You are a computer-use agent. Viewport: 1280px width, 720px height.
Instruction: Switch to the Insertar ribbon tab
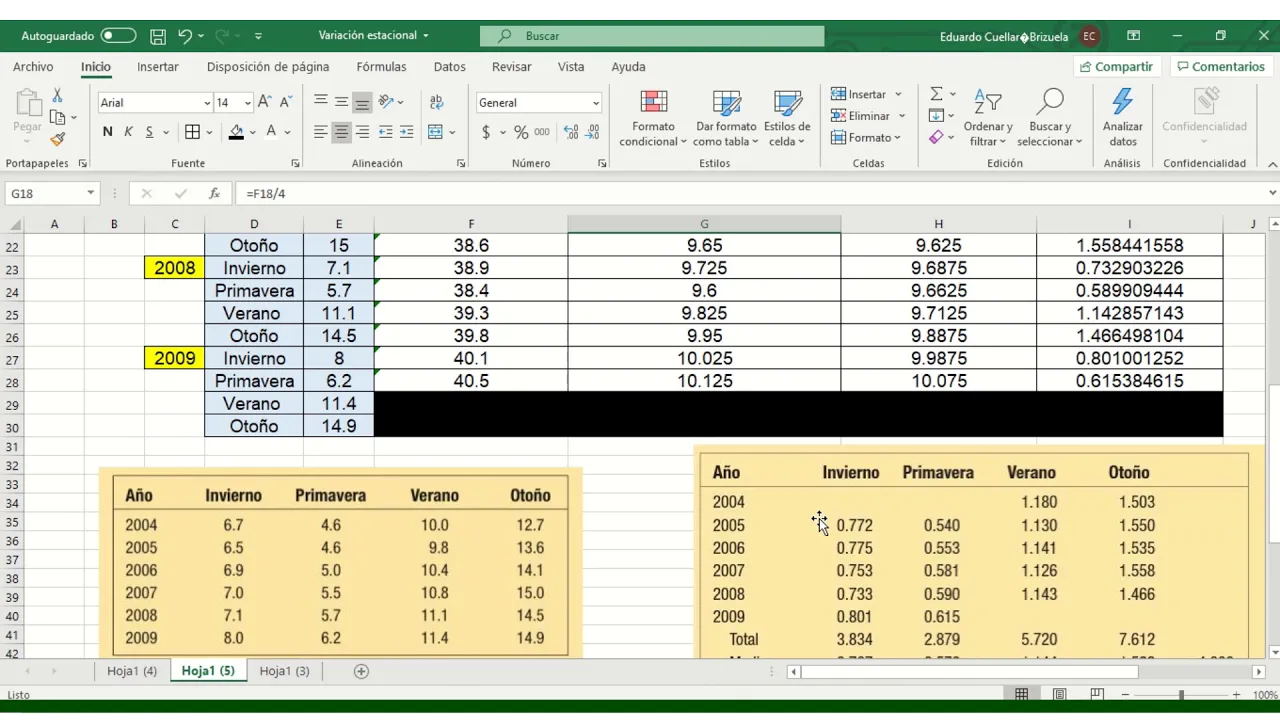pyautogui.click(x=158, y=67)
